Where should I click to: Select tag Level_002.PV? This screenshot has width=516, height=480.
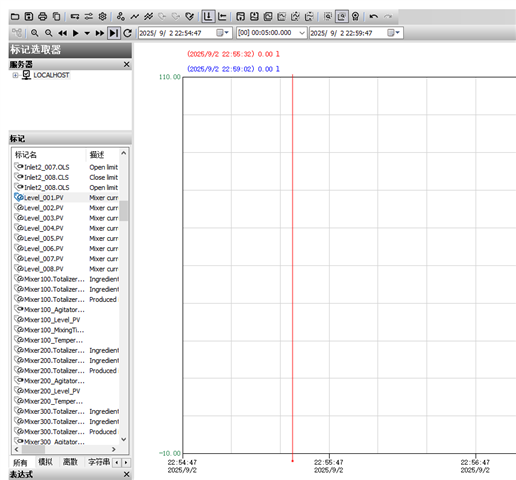coord(44,208)
